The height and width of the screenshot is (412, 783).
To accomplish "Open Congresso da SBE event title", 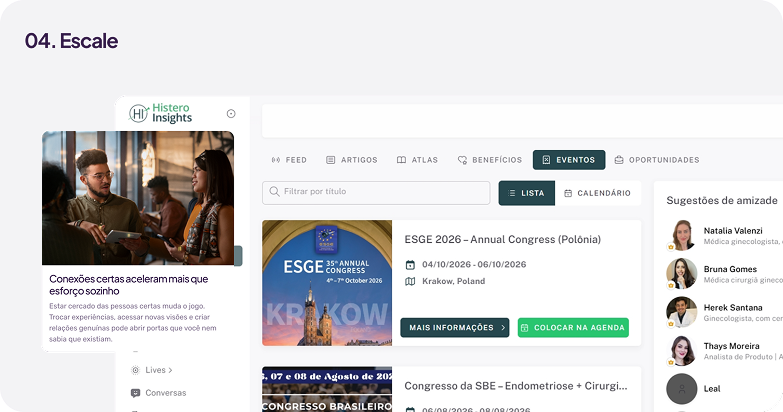I will [516, 386].
